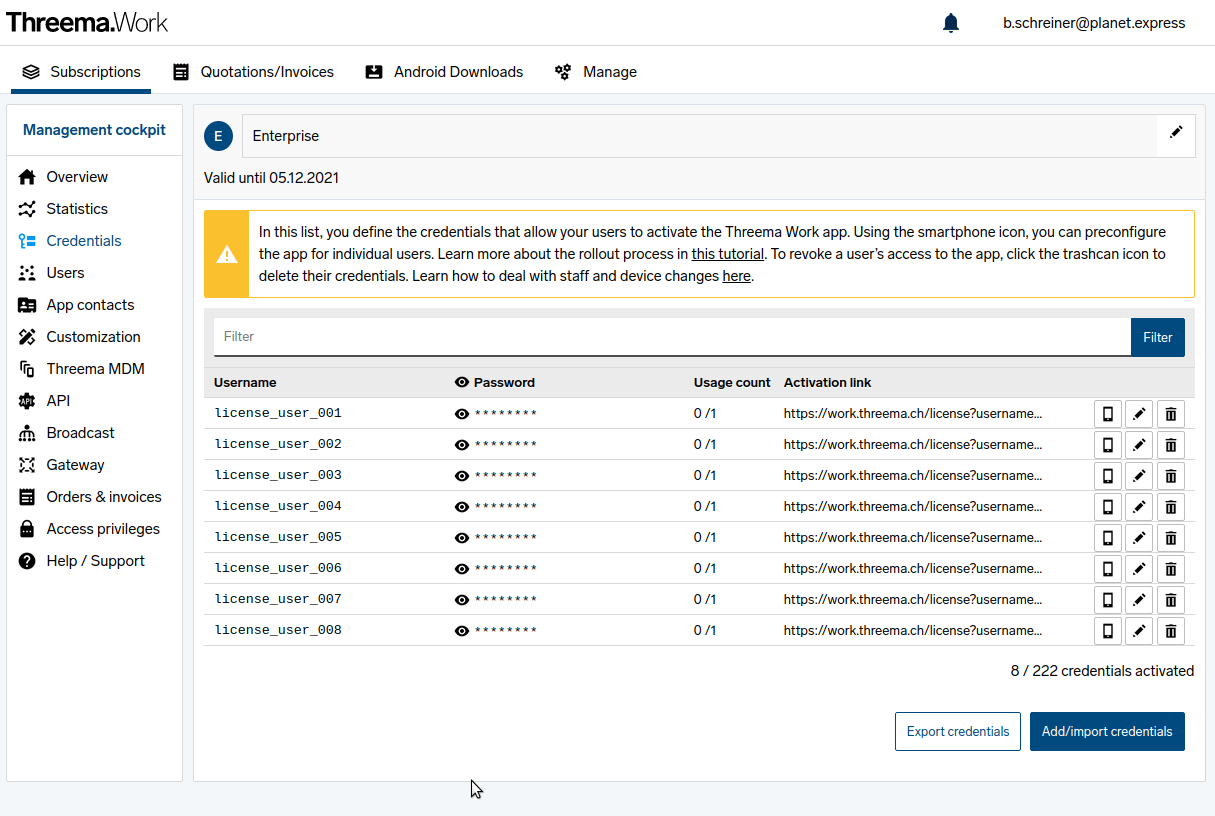Reveal the password for license_user_007
Image resolution: width=1215 pixels, height=816 pixels.
(462, 599)
